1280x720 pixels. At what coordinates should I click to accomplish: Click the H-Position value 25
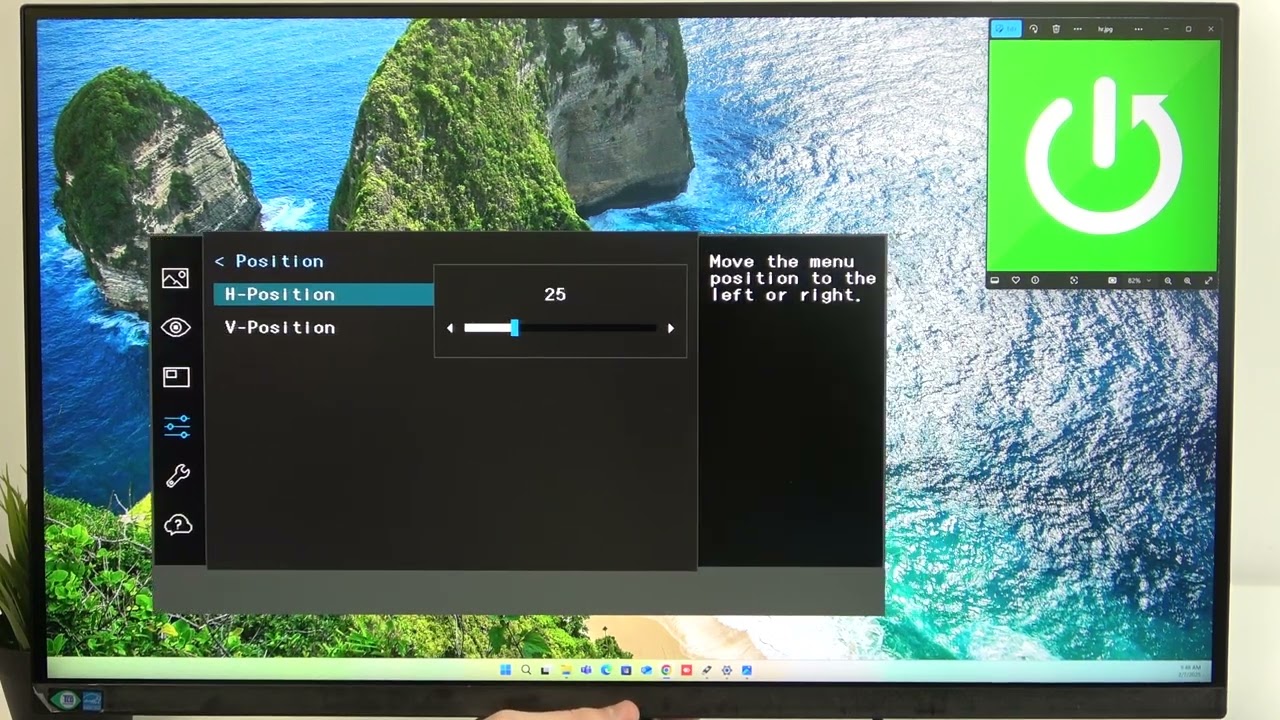tap(555, 294)
